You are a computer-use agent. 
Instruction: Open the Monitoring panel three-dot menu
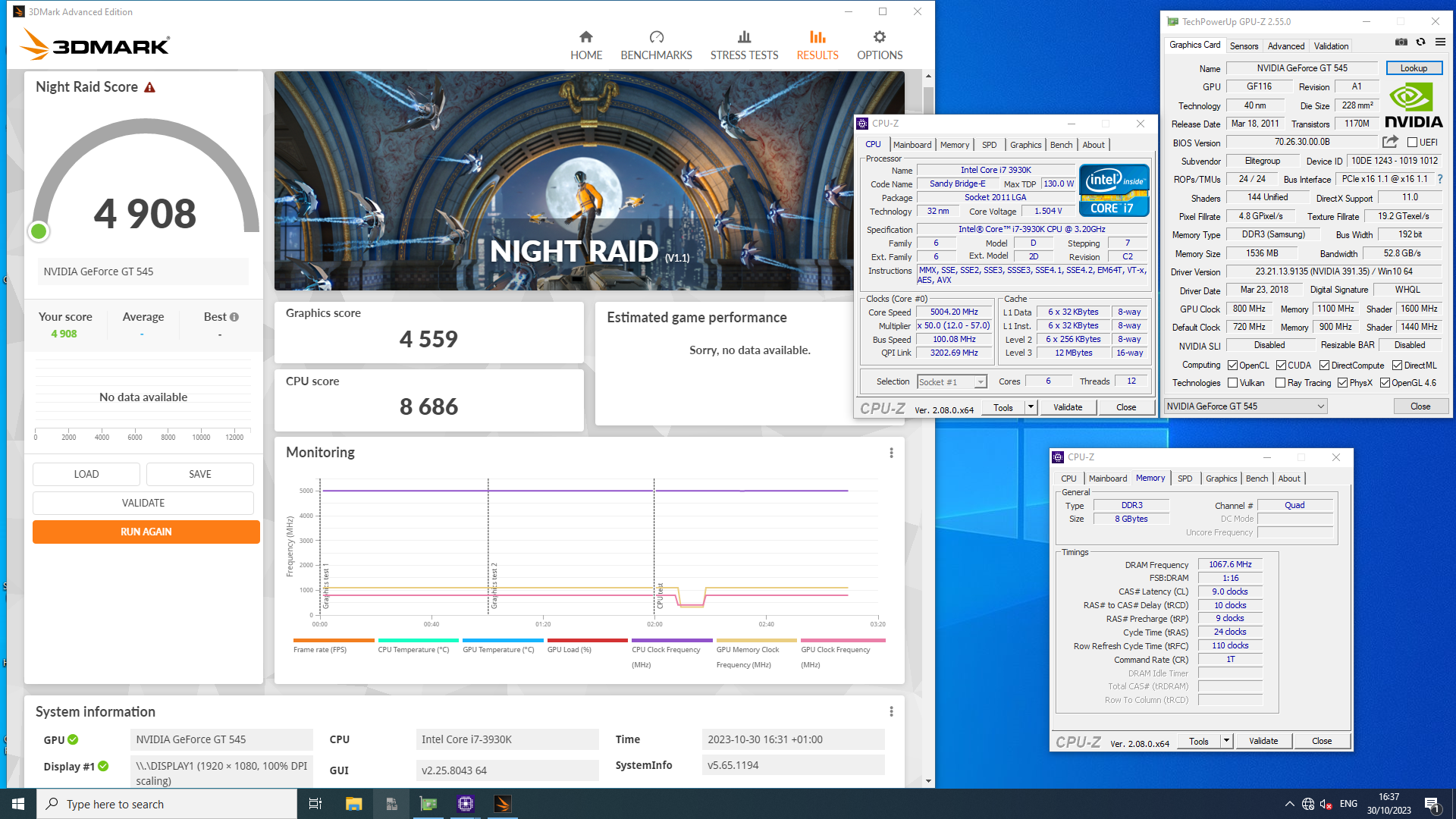891,453
